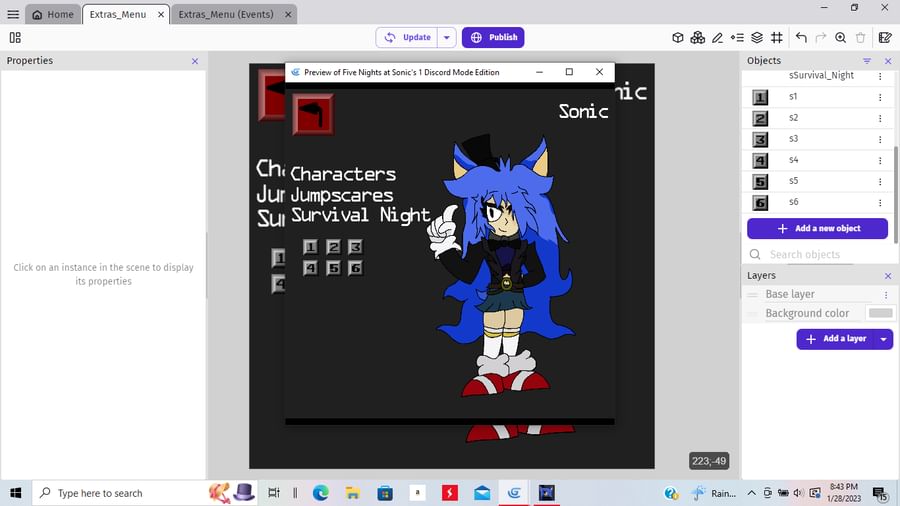This screenshot has width=900, height=506.
Task: Open scene settings editor icon
Action: pyautogui.click(x=885, y=38)
